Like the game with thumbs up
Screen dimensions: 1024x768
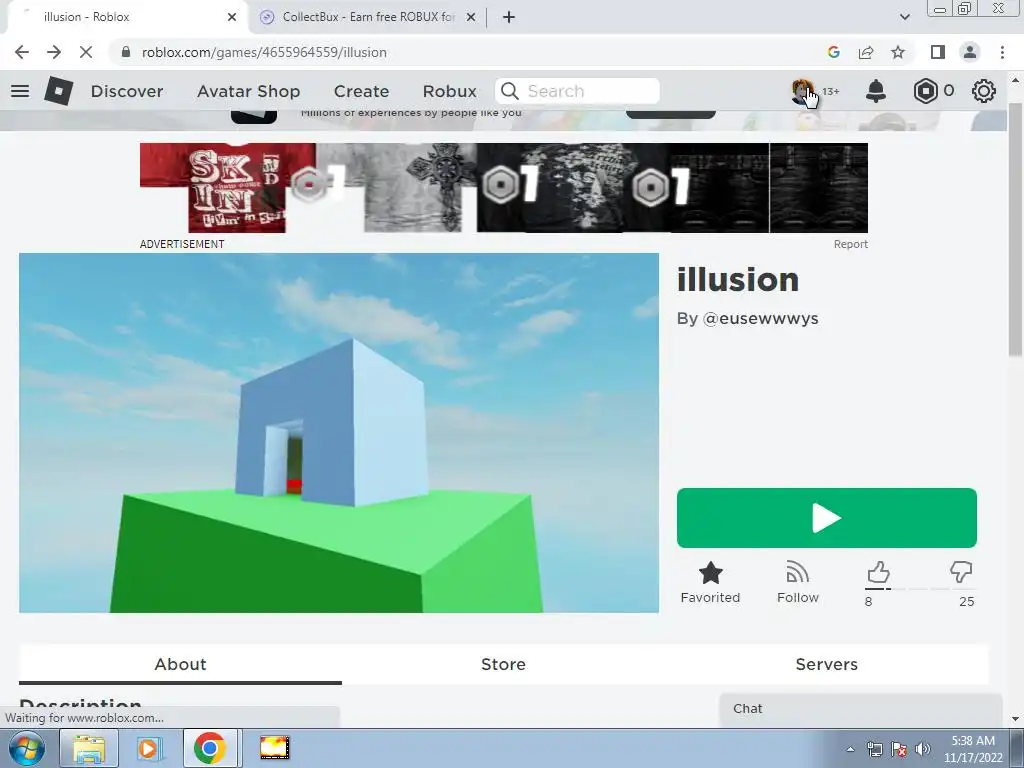pos(878,573)
